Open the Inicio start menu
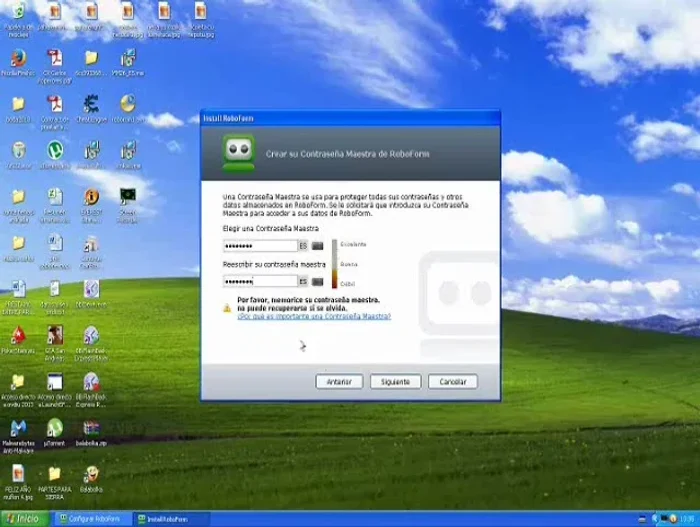The width and height of the screenshot is (700, 527). click(x=22, y=518)
